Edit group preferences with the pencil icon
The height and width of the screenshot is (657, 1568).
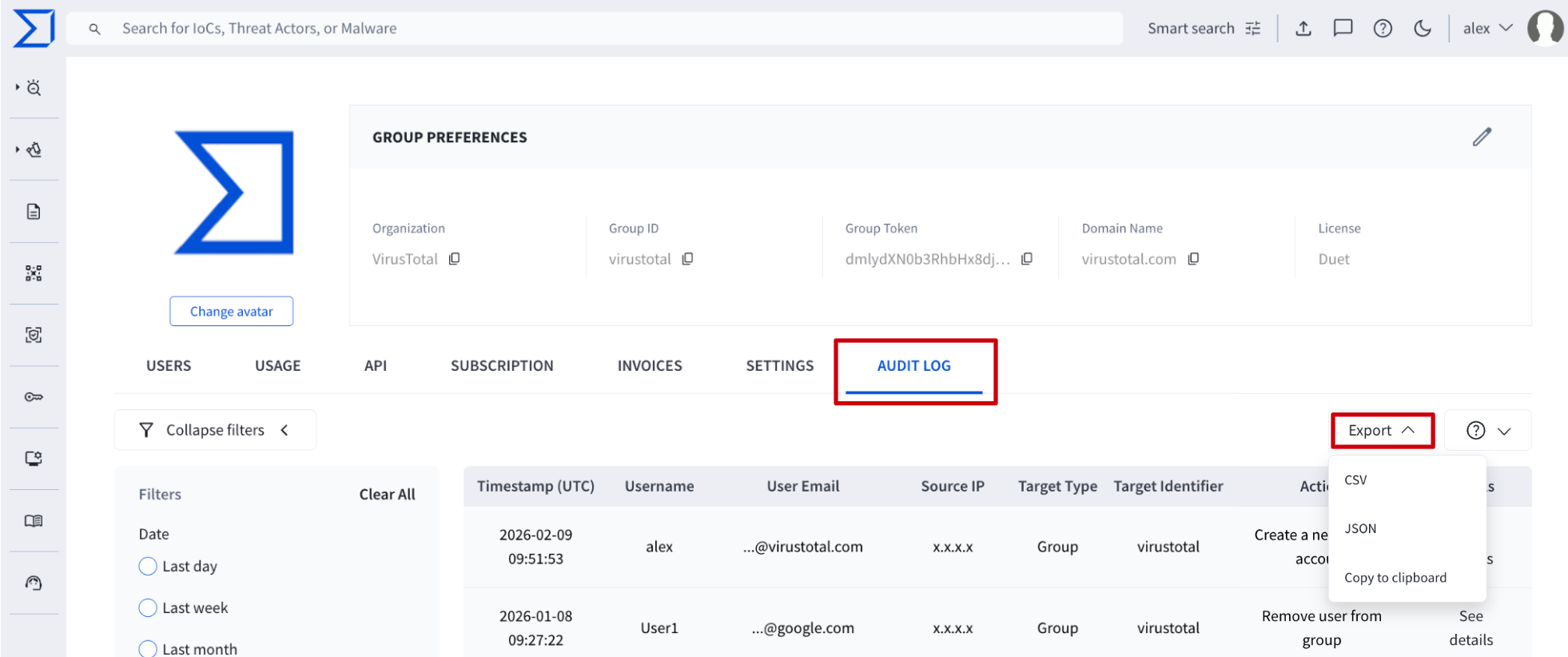pyautogui.click(x=1482, y=137)
